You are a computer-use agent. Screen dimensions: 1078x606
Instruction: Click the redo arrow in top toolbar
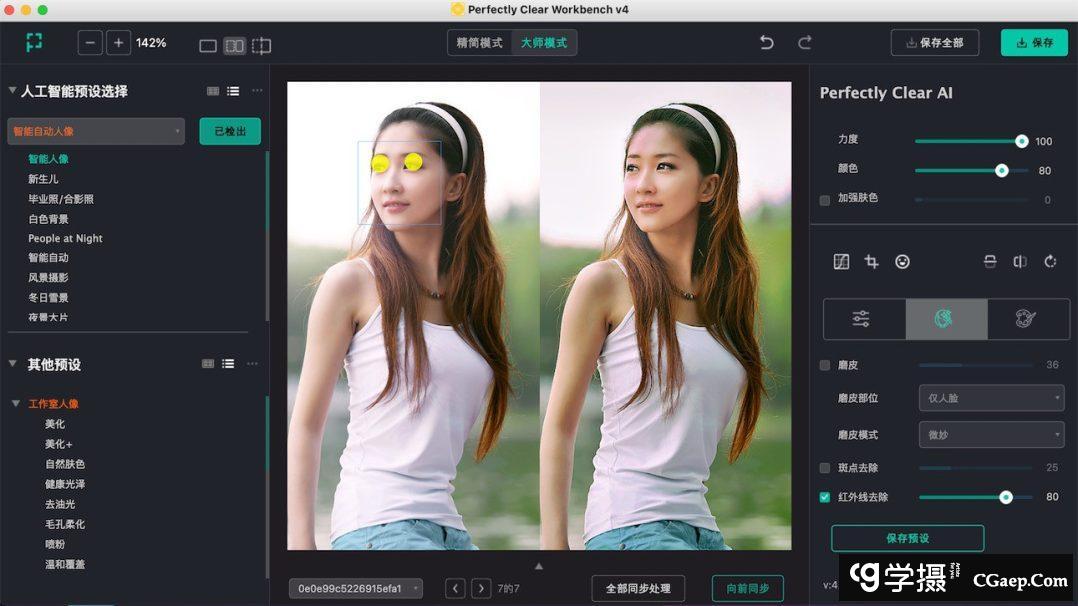pyautogui.click(x=805, y=43)
